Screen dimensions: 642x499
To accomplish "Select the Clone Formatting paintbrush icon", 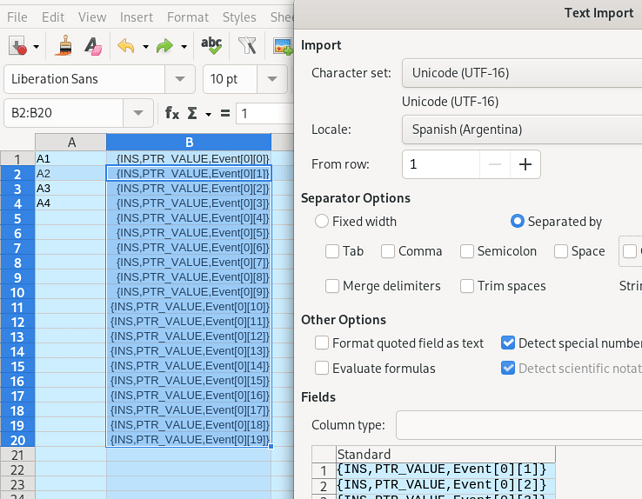I will coord(64,46).
